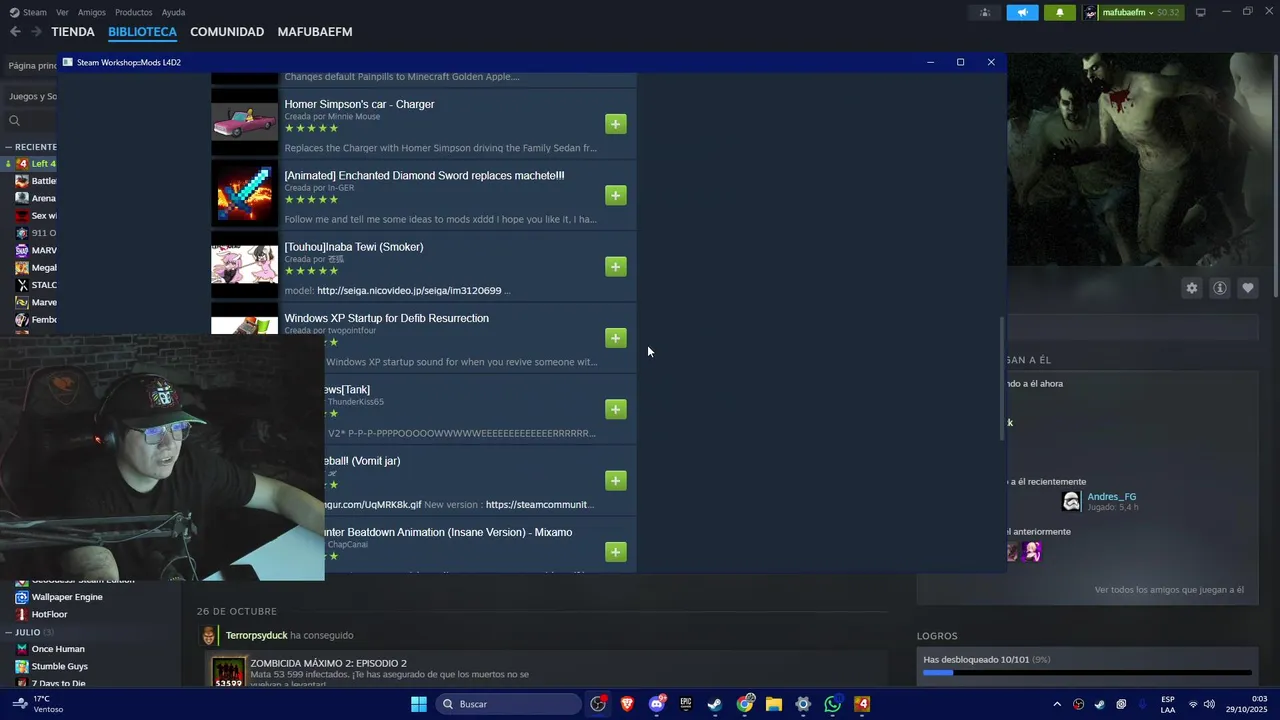
Task: Go to COMUNIDAD tab
Action: tap(227, 32)
